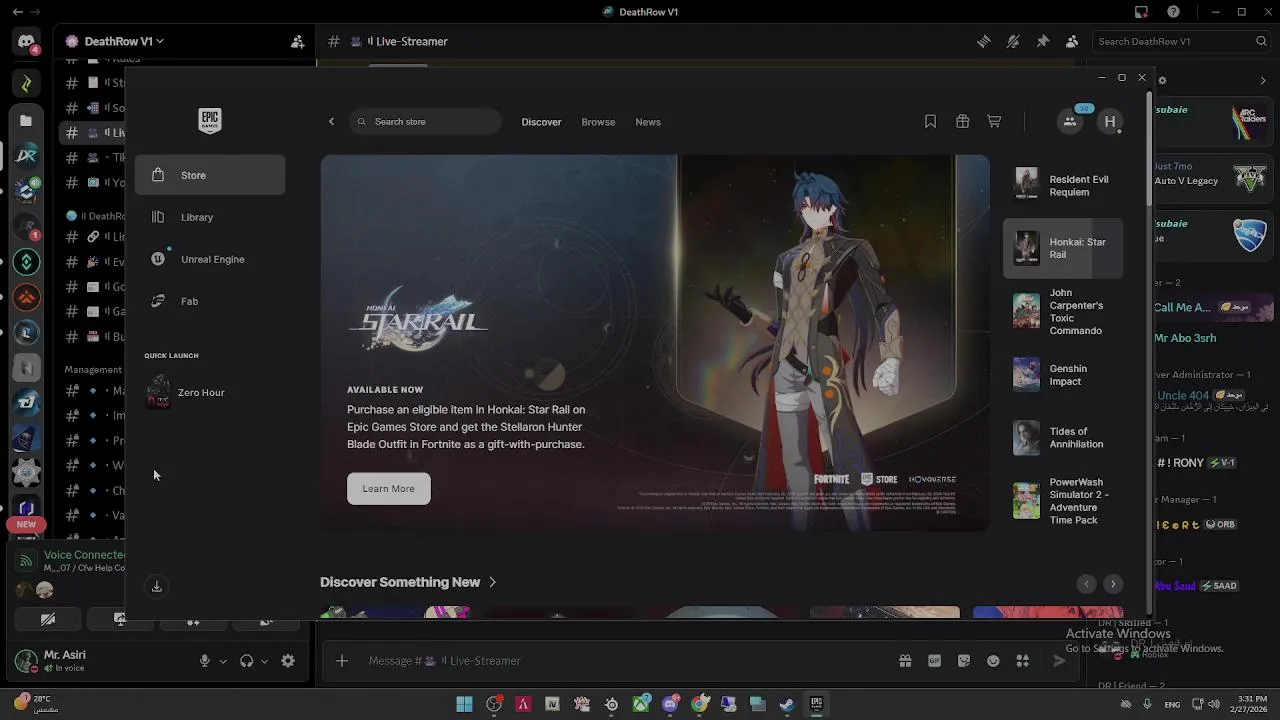Select PowerWash Simulator 2 Adventure Time Pack

[x=1063, y=501]
